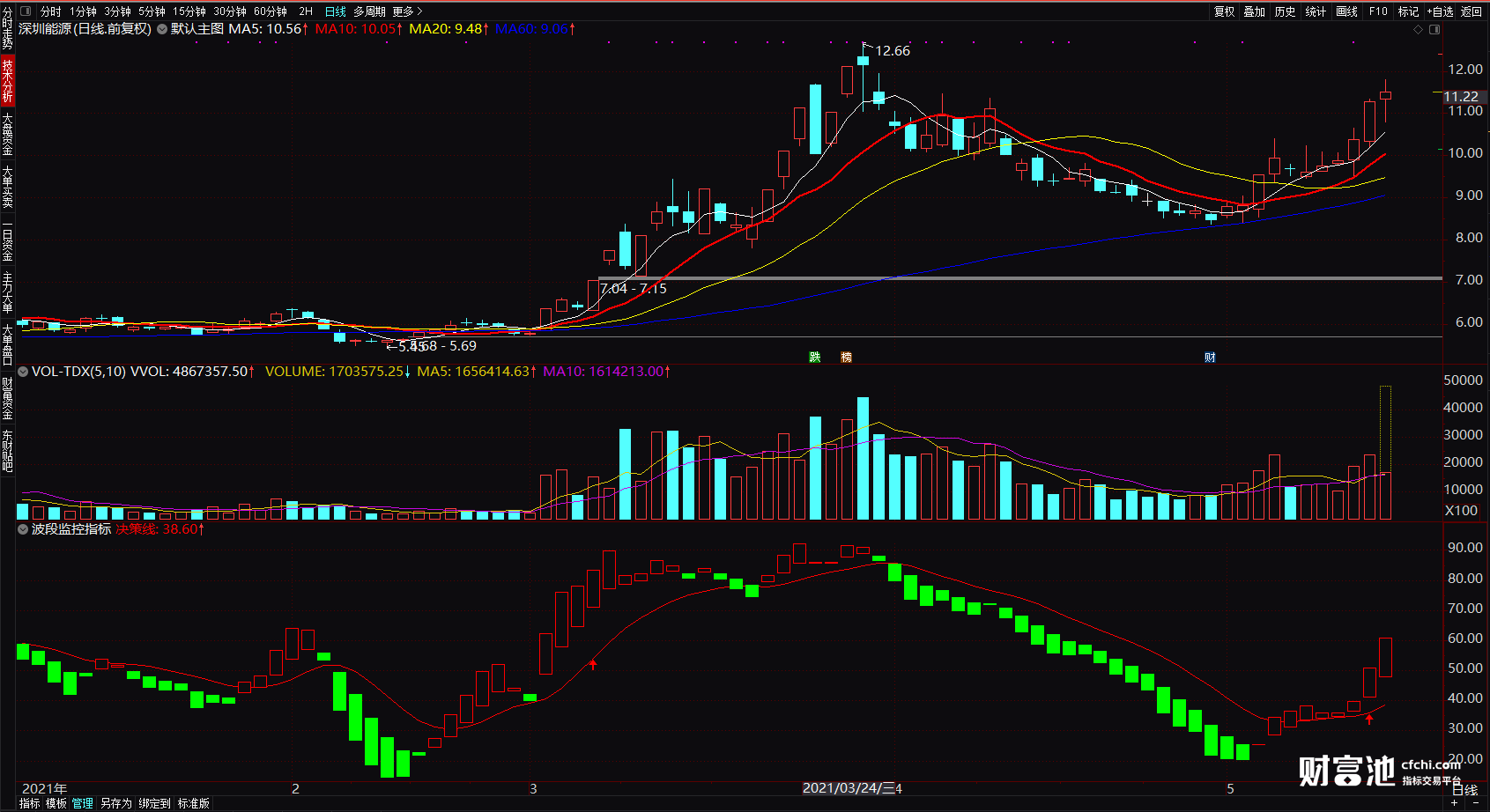The height and width of the screenshot is (812, 1490).
Task: Open the main chart indicator dropdown arrow
Action: pos(161,29)
